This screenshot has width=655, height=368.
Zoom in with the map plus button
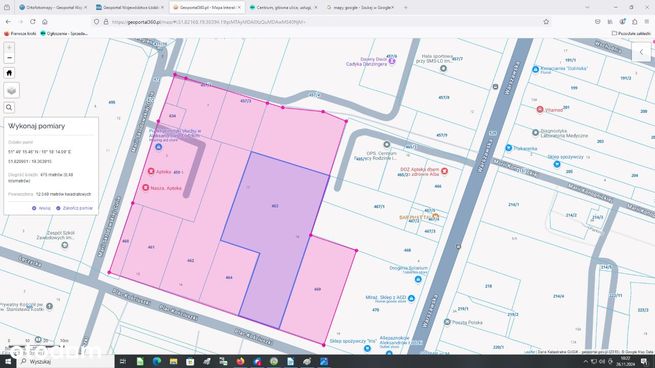pos(9,47)
